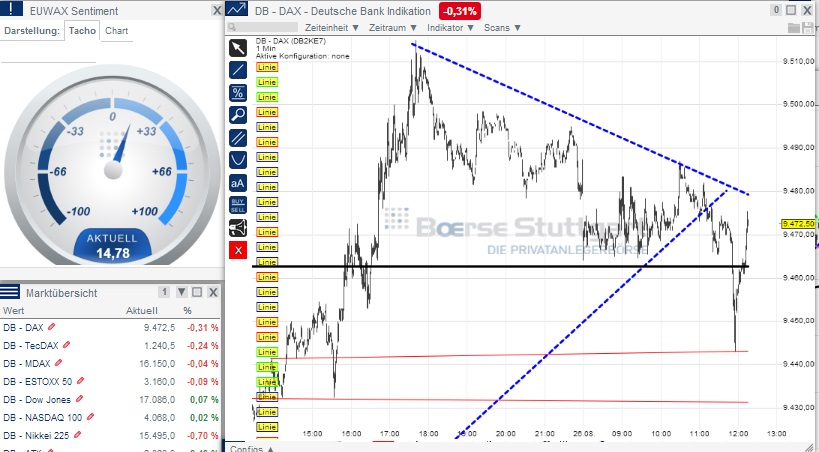Open the folder icon in the chart menu bar

(x=794, y=28)
